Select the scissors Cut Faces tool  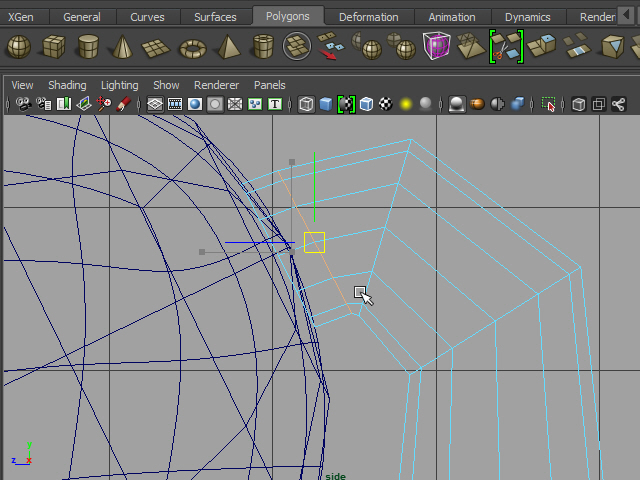[506, 47]
